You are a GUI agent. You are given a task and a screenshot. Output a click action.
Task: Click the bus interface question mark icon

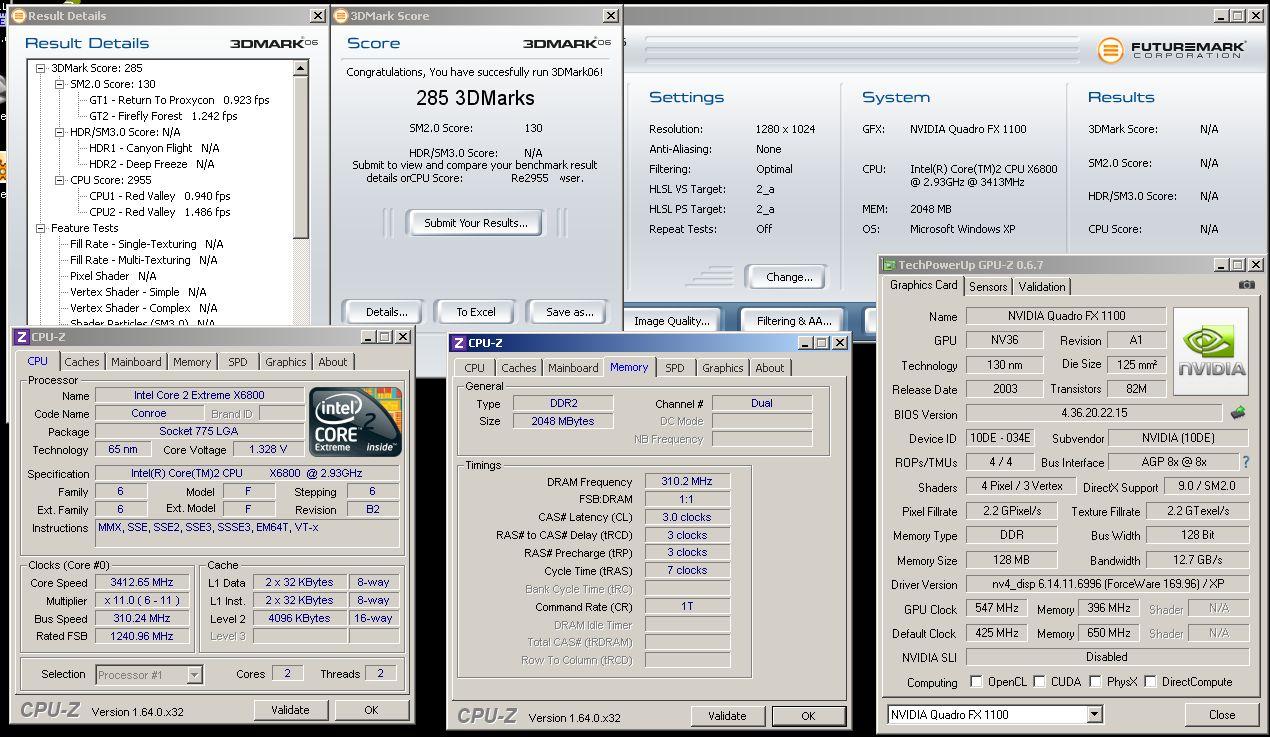click(1245, 463)
